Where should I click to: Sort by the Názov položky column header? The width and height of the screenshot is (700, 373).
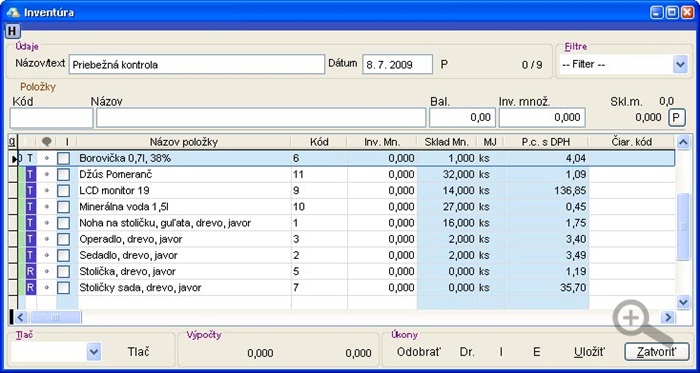pyautogui.click(x=183, y=142)
